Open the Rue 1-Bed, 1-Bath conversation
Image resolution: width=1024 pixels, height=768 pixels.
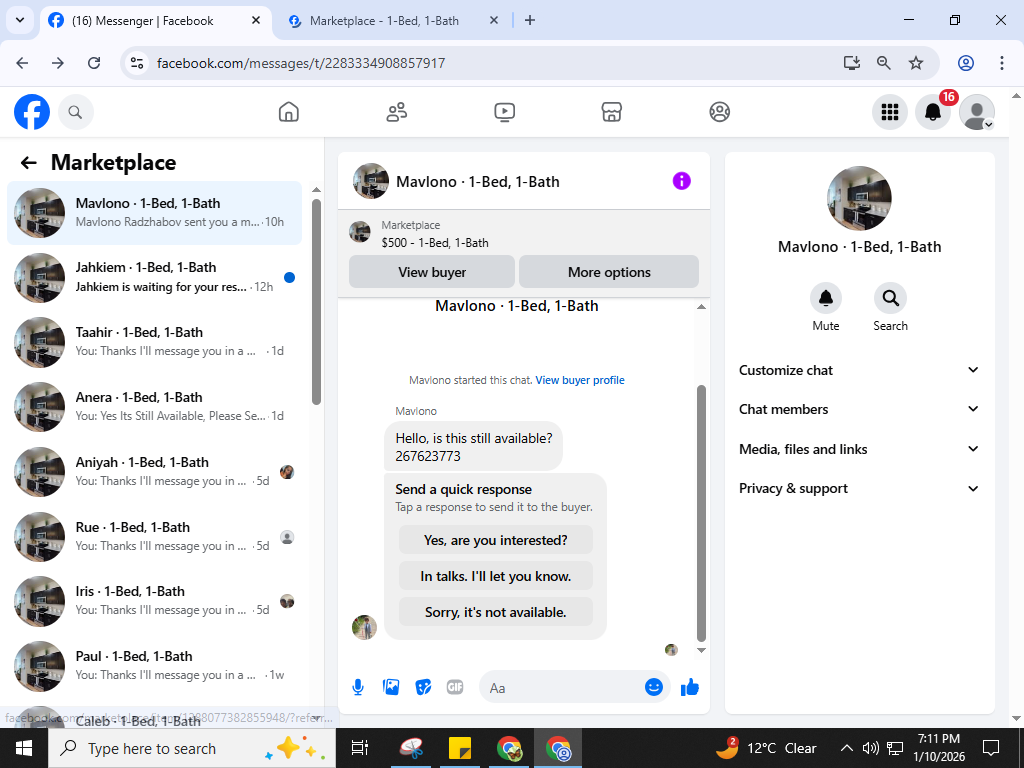tap(154, 537)
